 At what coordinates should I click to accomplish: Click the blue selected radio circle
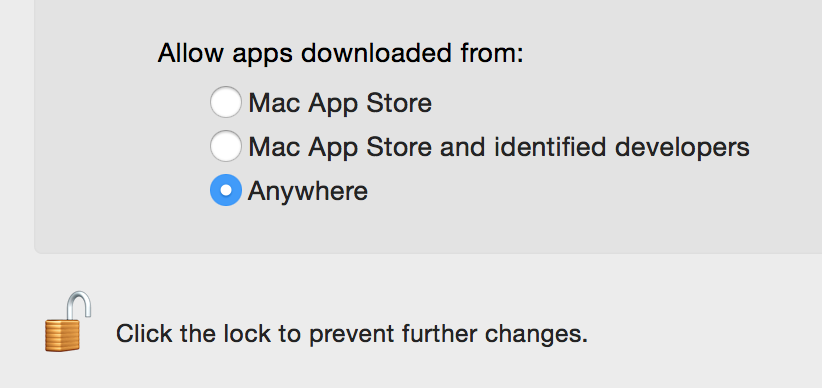226,190
